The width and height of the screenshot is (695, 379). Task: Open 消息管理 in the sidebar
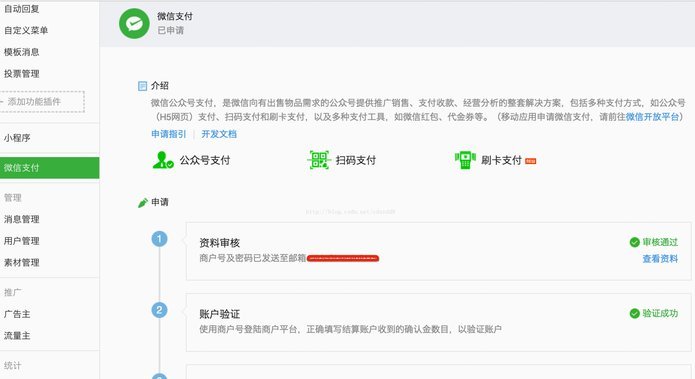coord(22,219)
